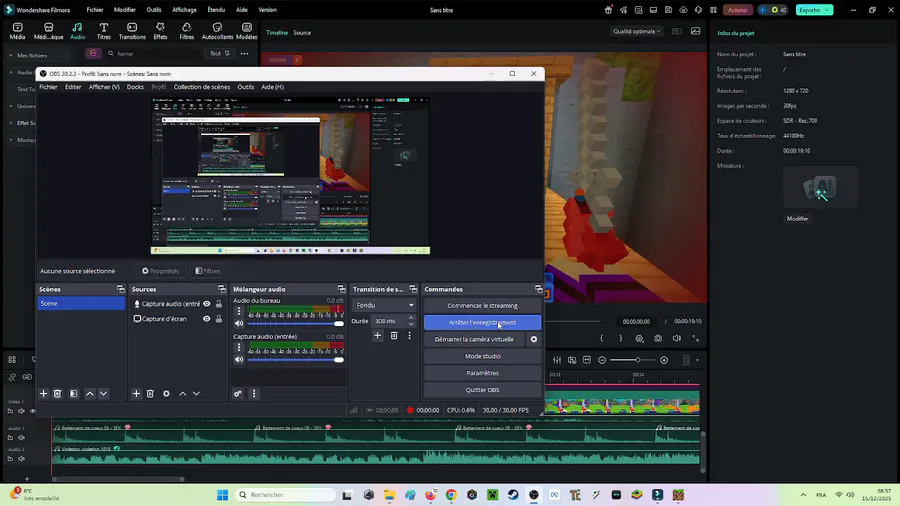
Task: Click Commencer le streaming button
Action: (x=482, y=305)
